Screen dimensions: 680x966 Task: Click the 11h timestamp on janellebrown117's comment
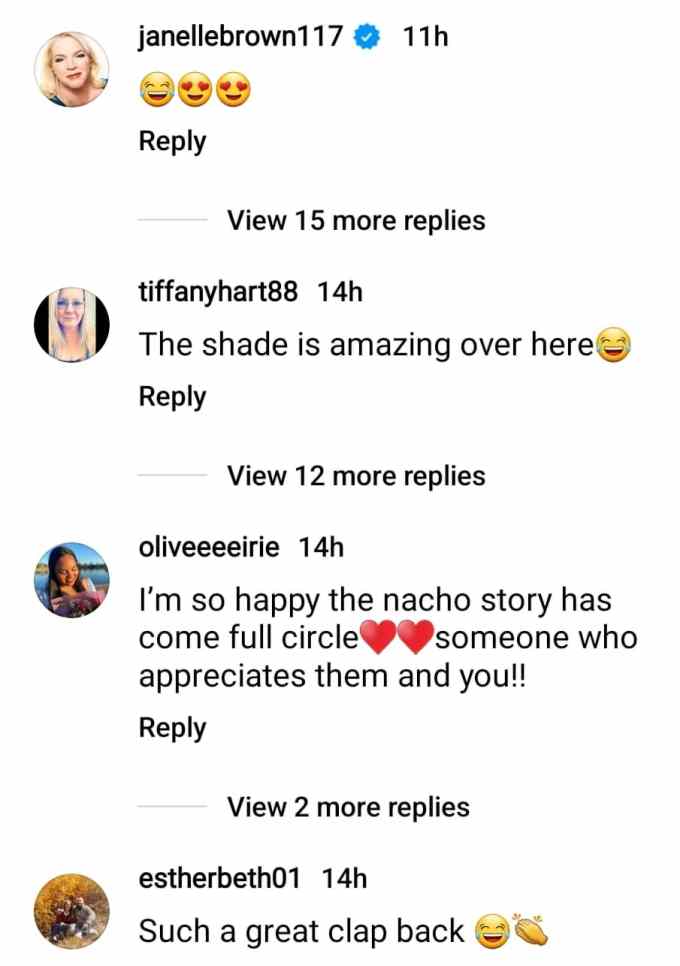[x=425, y=37]
